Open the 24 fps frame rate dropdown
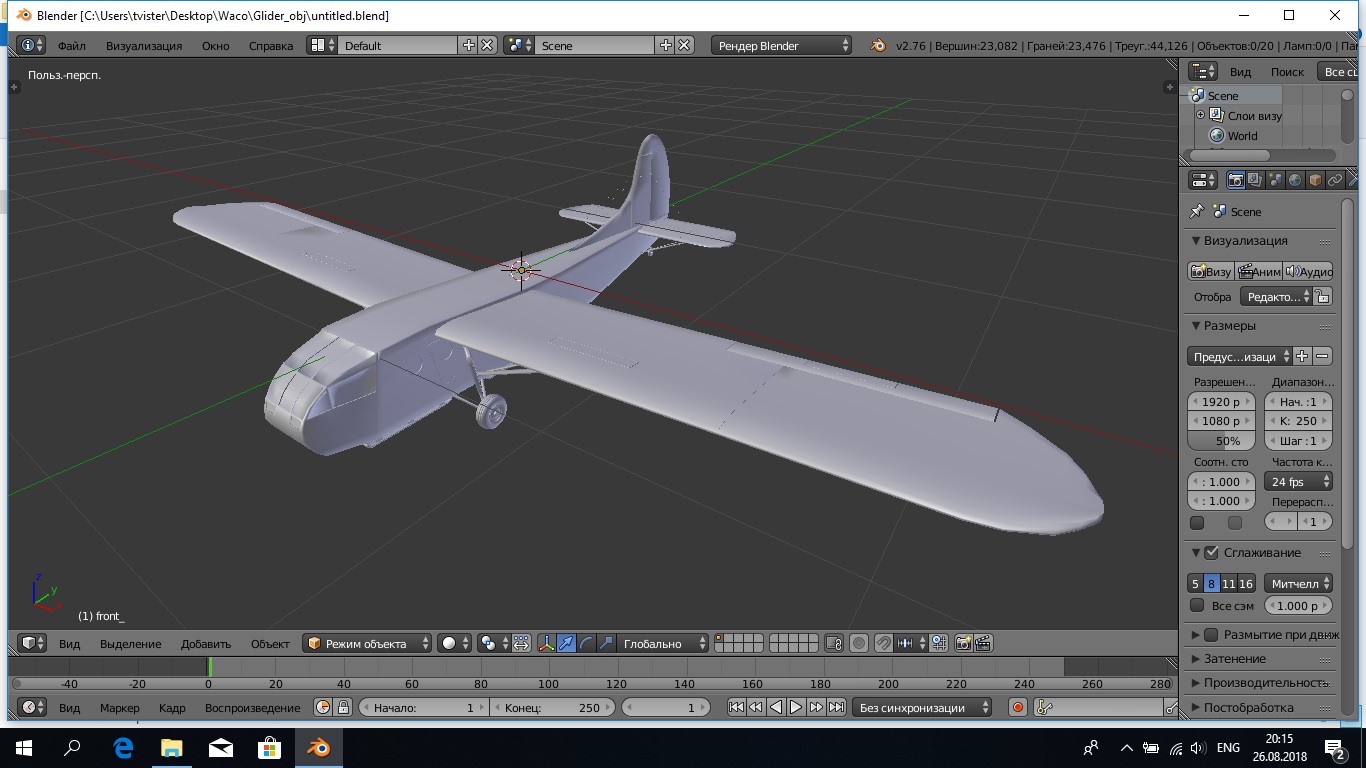This screenshot has height=768, width=1366. point(1299,481)
